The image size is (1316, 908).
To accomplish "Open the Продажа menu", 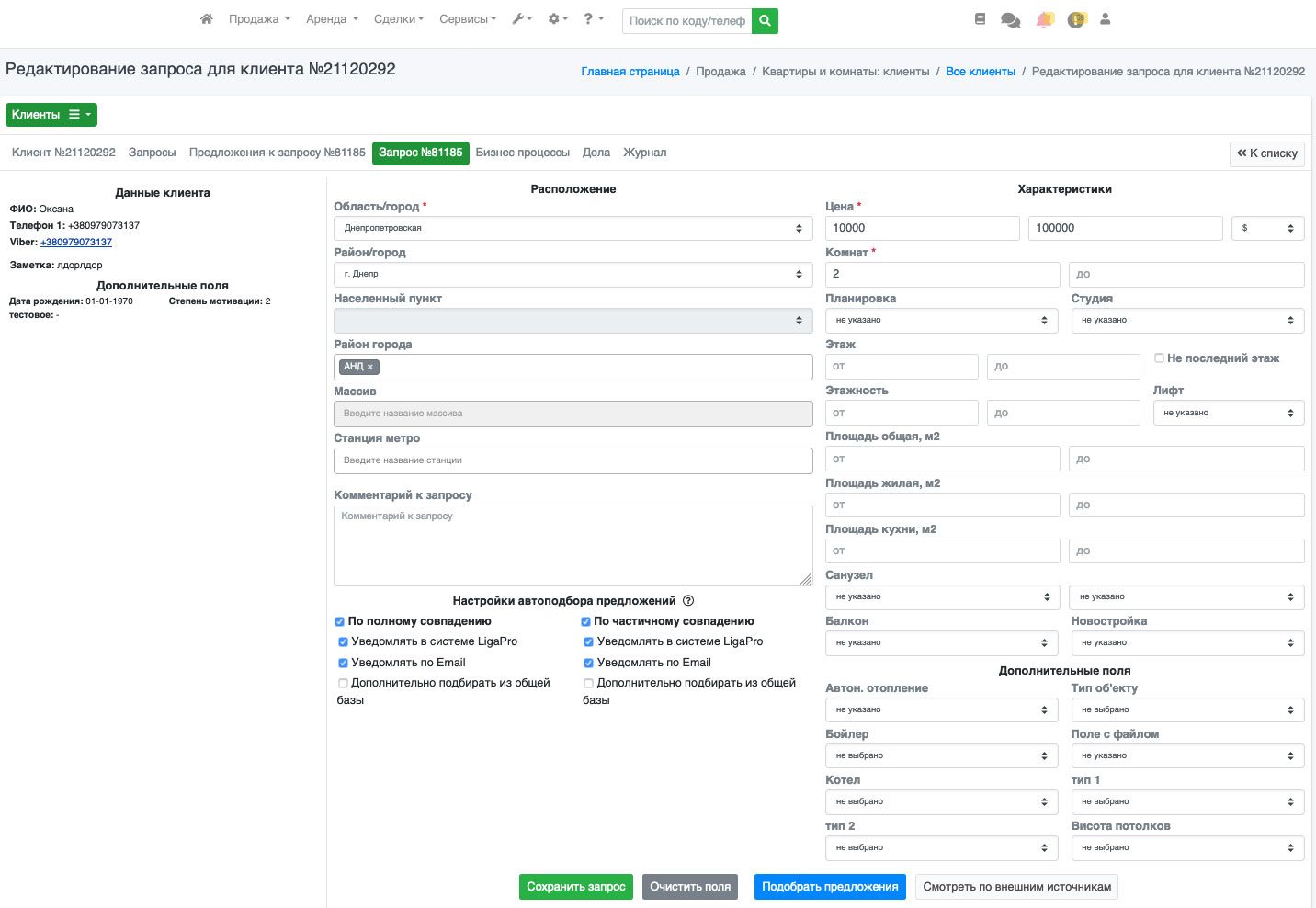I will (259, 19).
